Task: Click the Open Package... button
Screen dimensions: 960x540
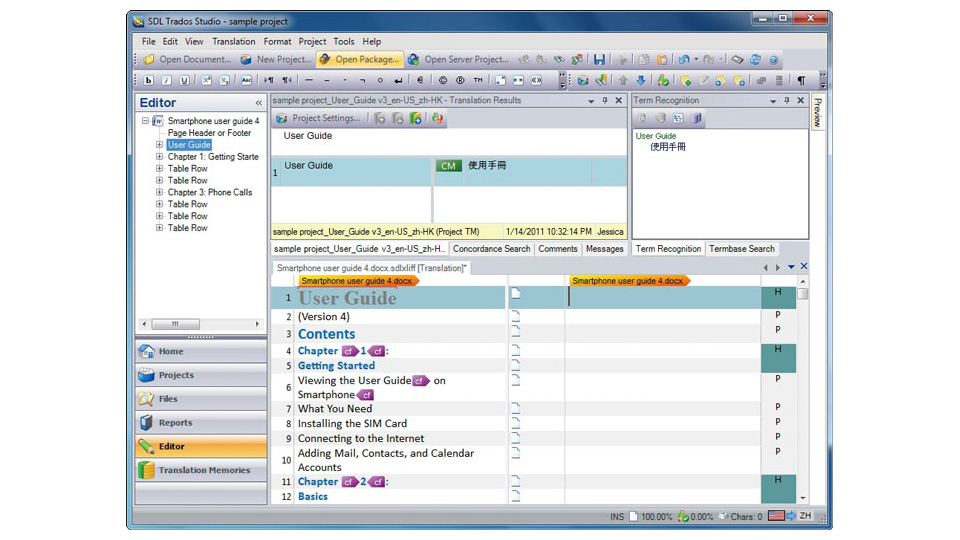Action: click(x=360, y=59)
